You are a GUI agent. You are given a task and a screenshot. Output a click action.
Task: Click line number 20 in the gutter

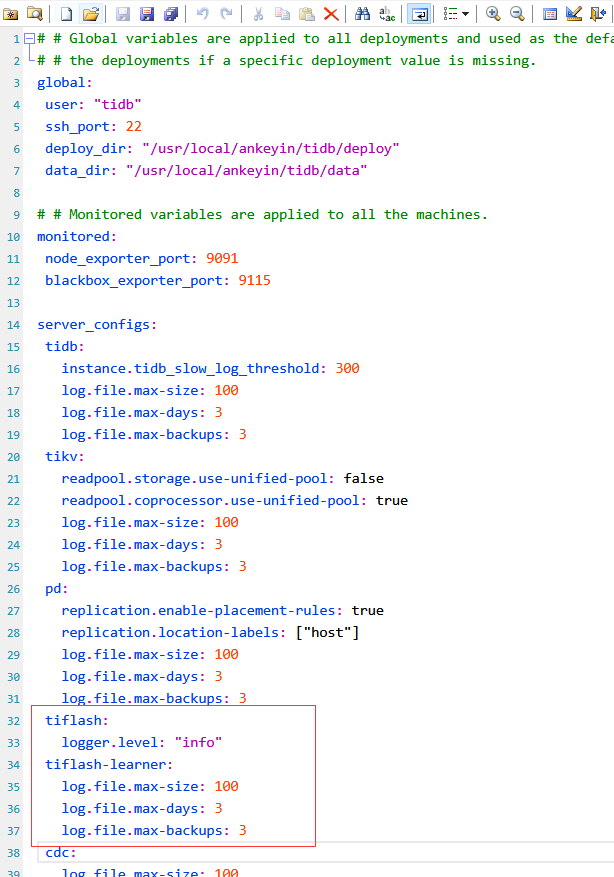pos(13,457)
